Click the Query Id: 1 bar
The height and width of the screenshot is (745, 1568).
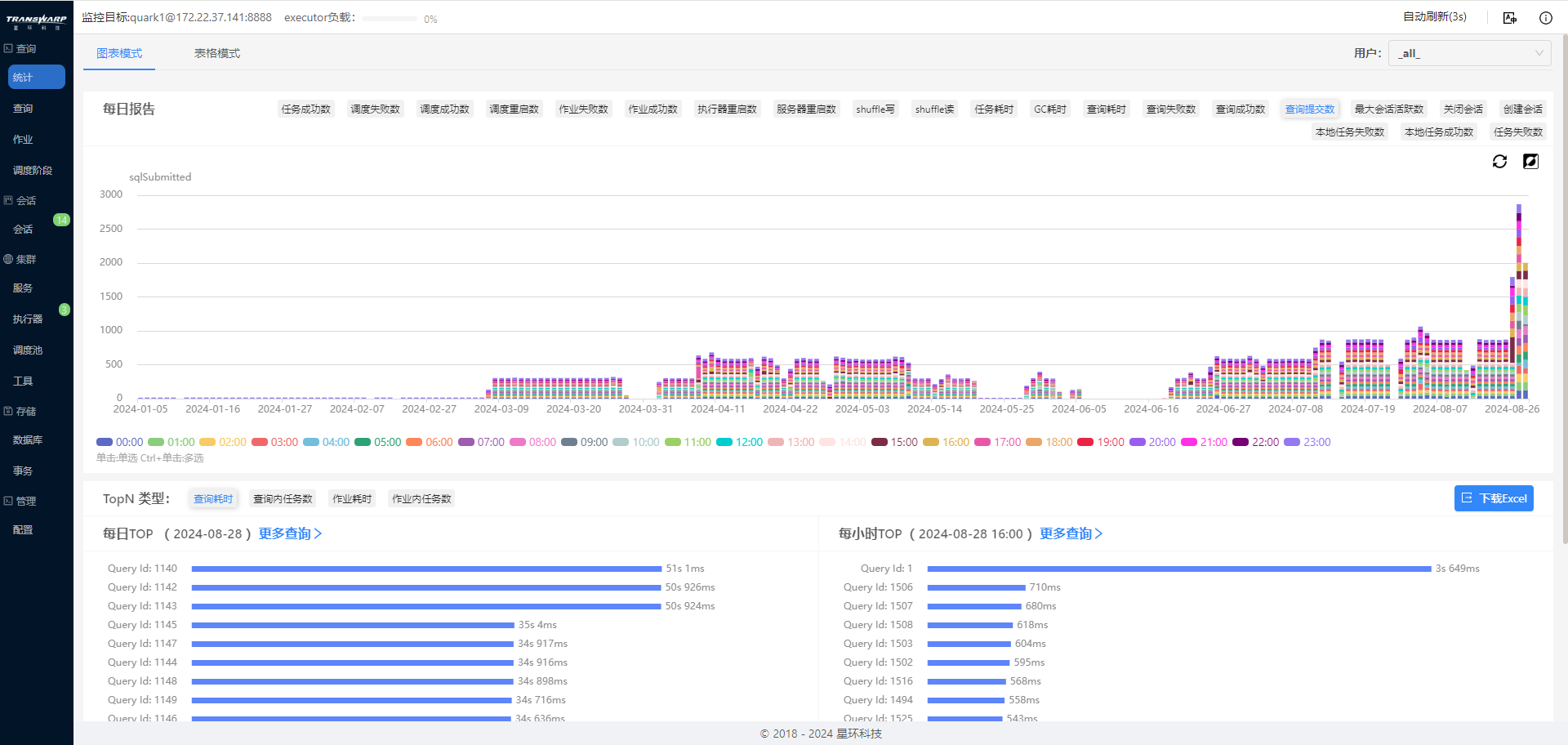pos(1179,569)
